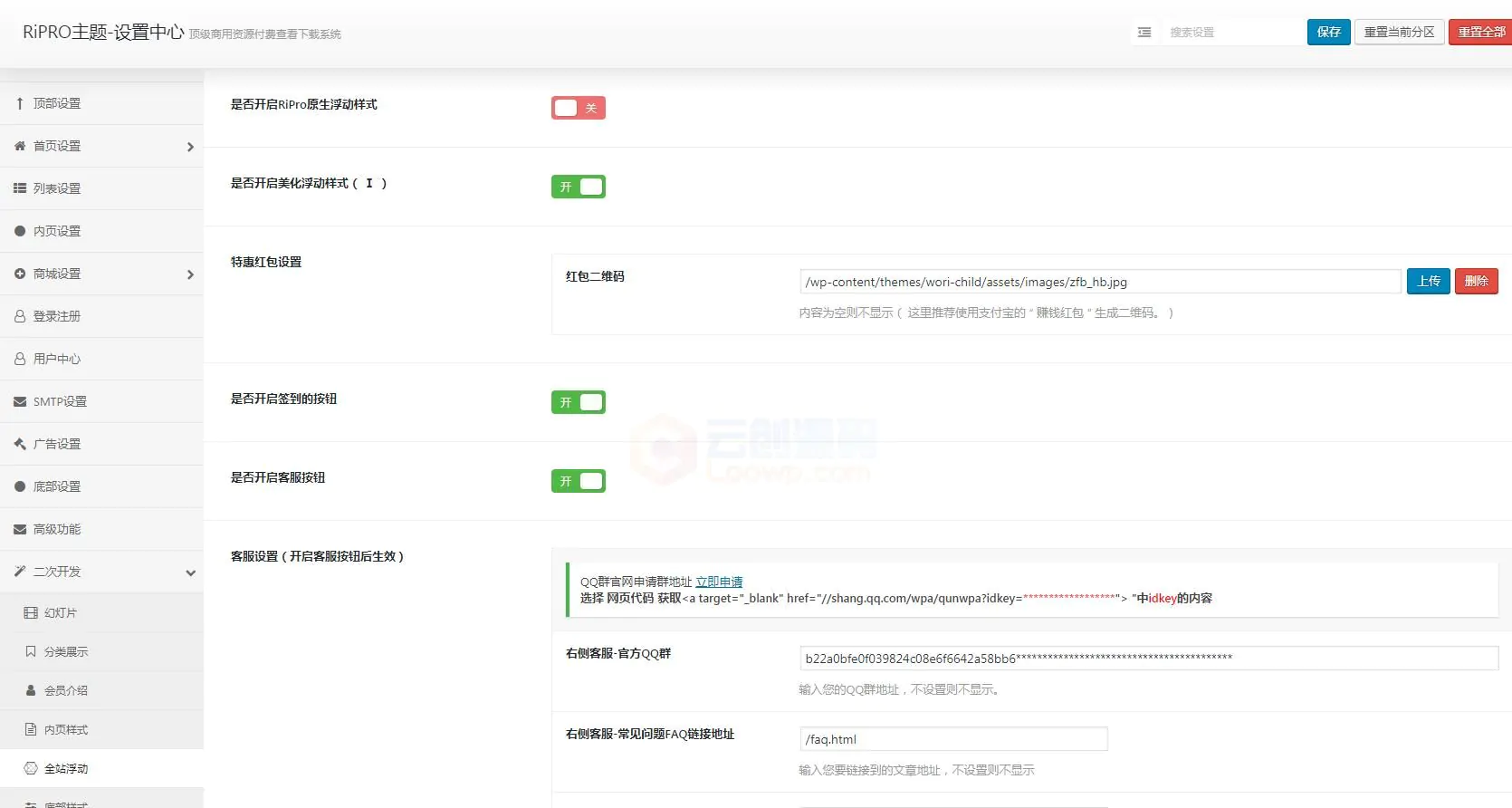Click the lock icon beside 登录注册
Image resolution: width=1512 pixels, height=808 pixels.
coord(20,316)
